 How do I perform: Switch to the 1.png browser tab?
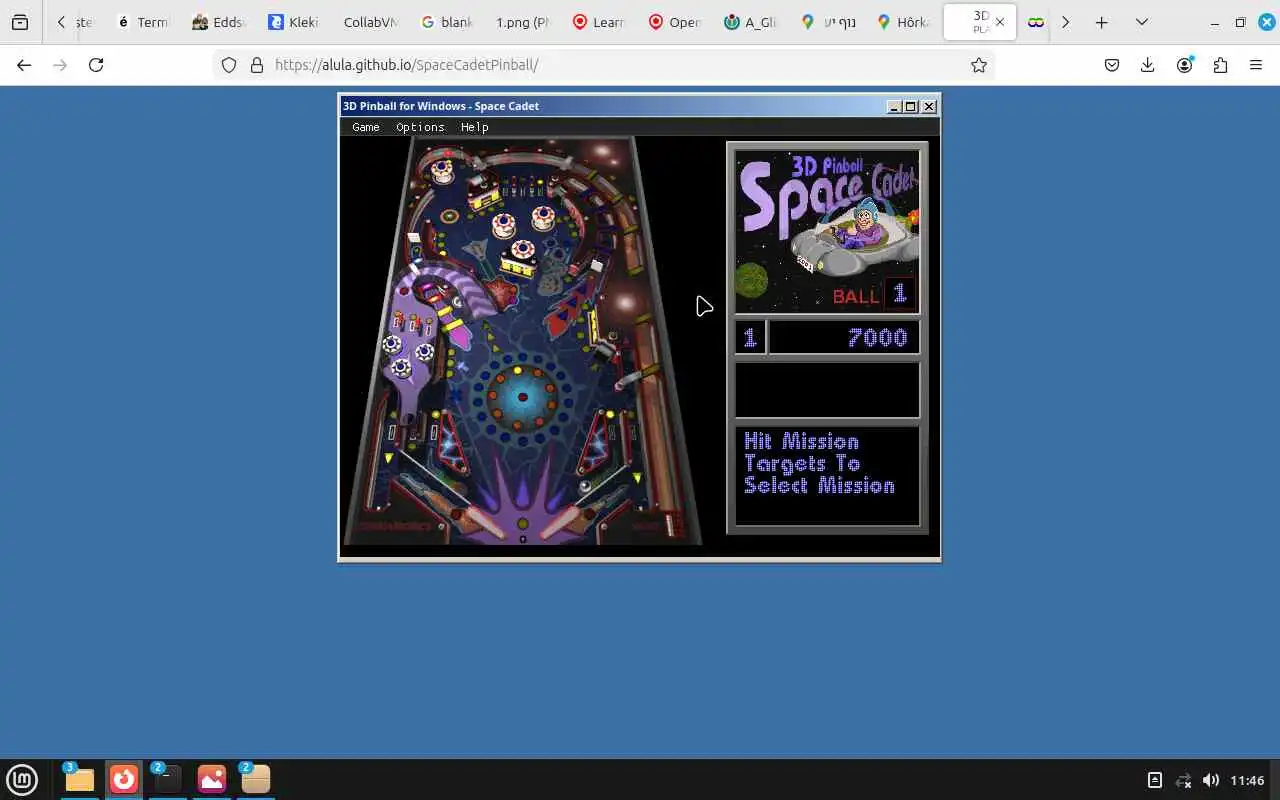(522, 22)
